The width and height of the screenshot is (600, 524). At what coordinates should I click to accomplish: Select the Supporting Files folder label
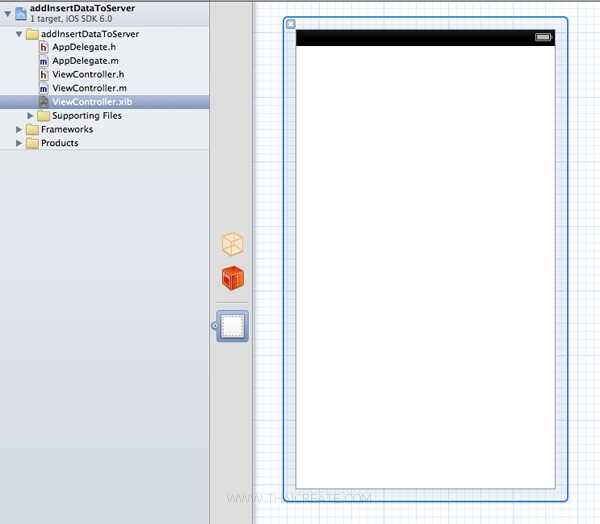87,116
